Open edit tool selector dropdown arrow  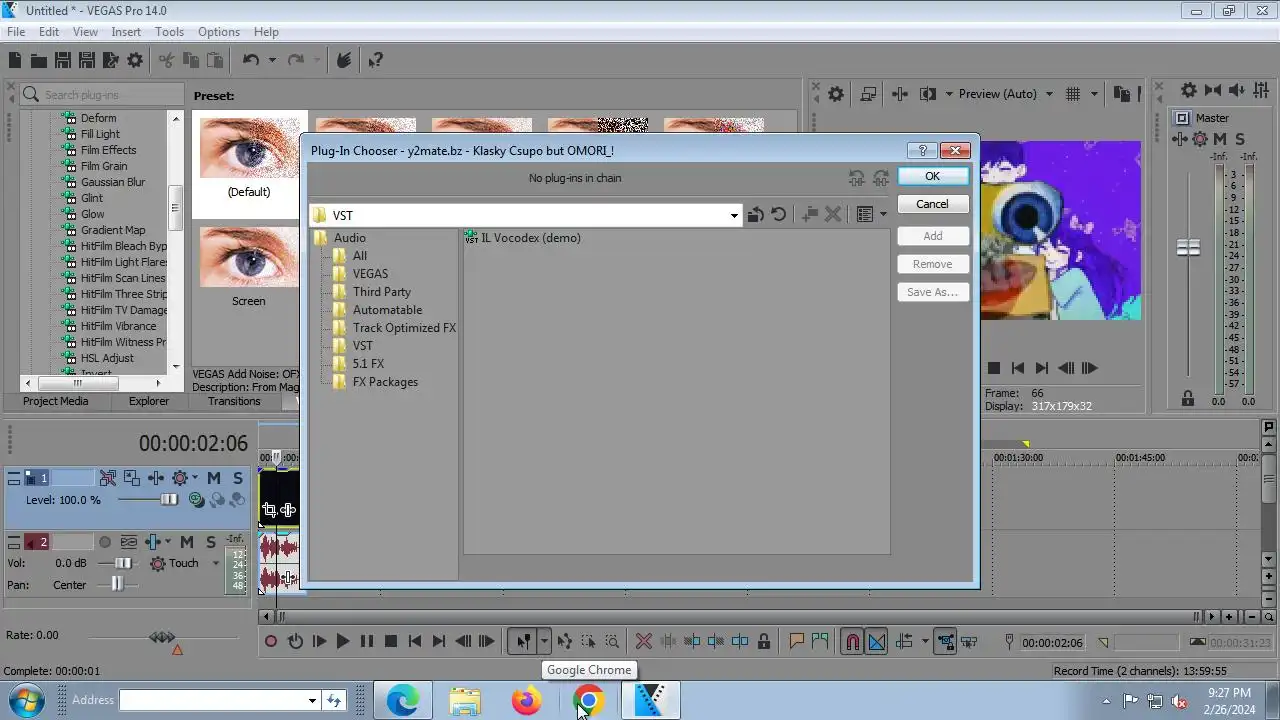click(x=544, y=642)
